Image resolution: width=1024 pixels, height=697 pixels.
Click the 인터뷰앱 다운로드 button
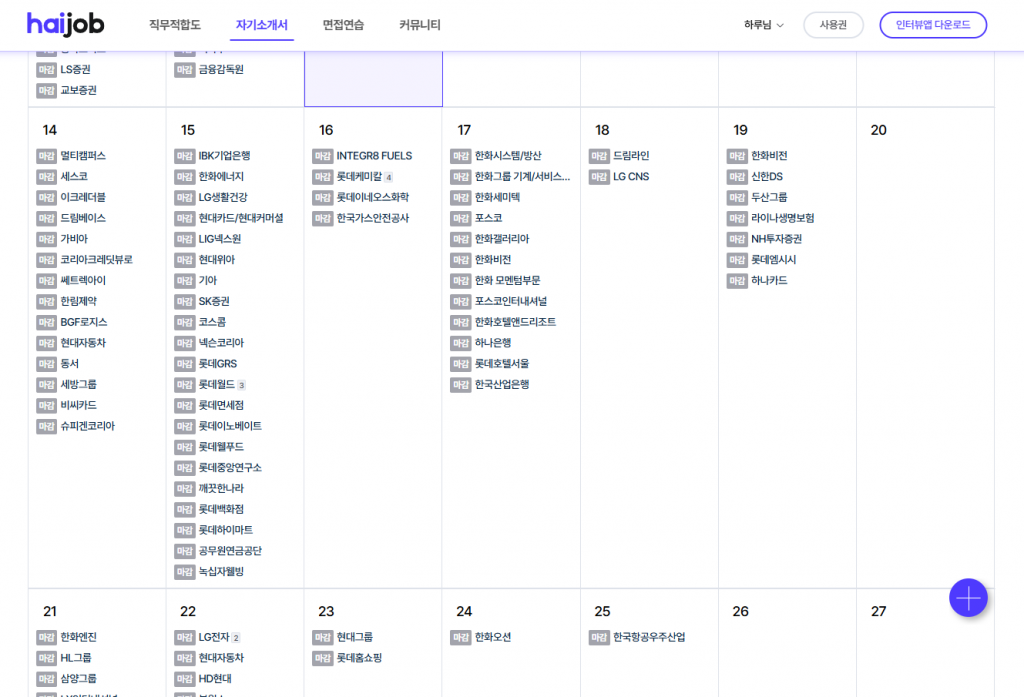933,25
